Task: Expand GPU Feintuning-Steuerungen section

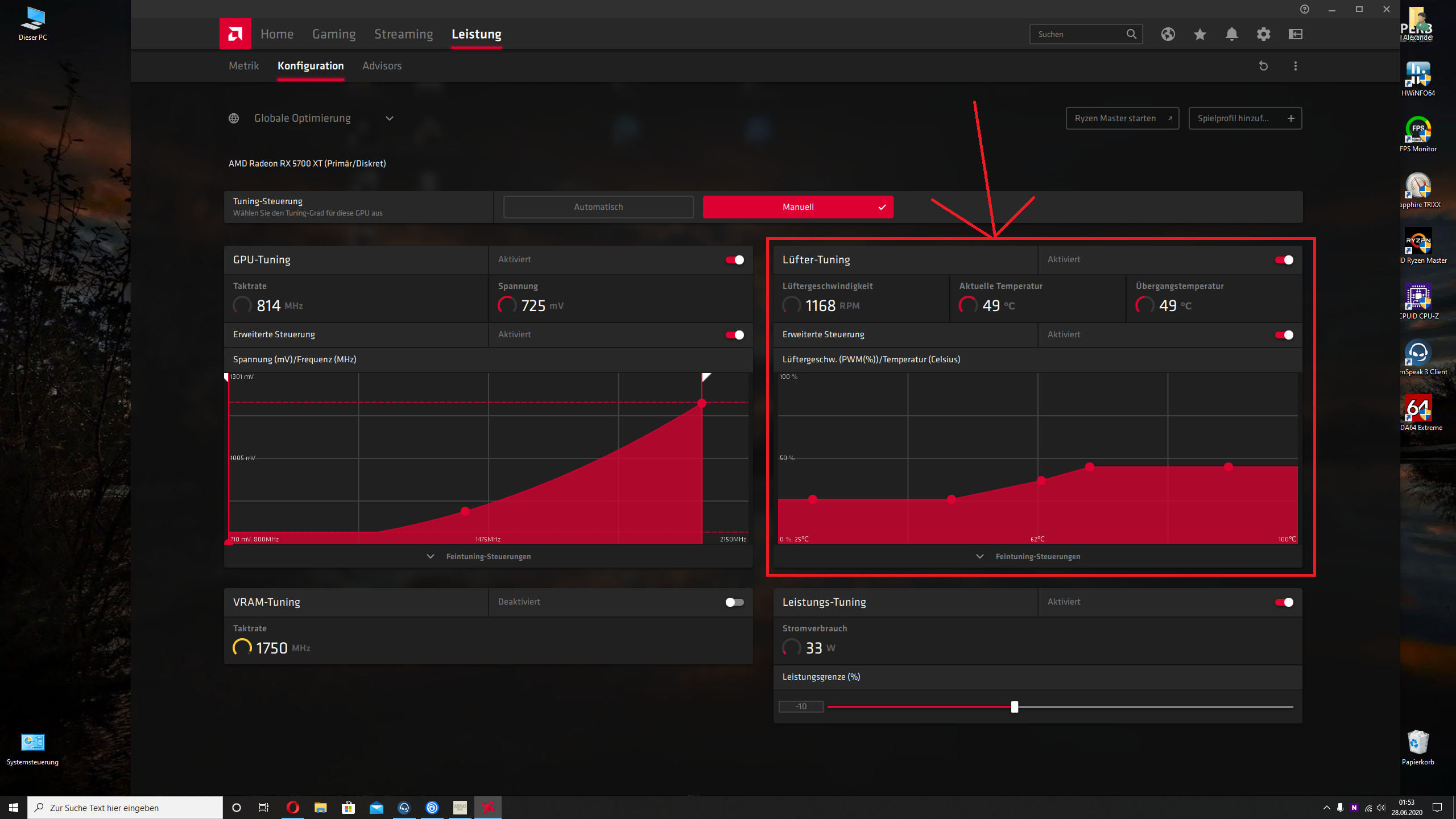Action: (488, 556)
